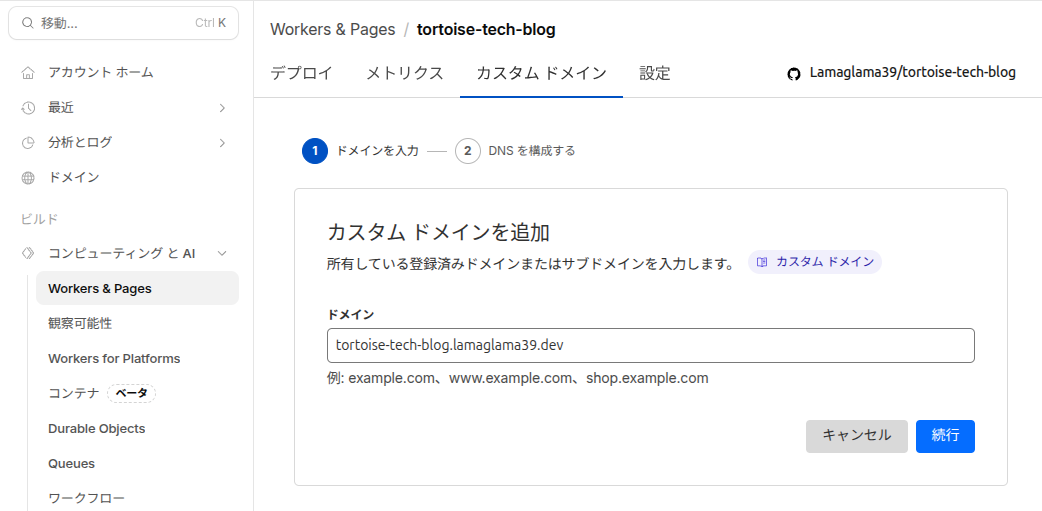
Task: Click the Recent clock icon
Action: click(x=28, y=108)
